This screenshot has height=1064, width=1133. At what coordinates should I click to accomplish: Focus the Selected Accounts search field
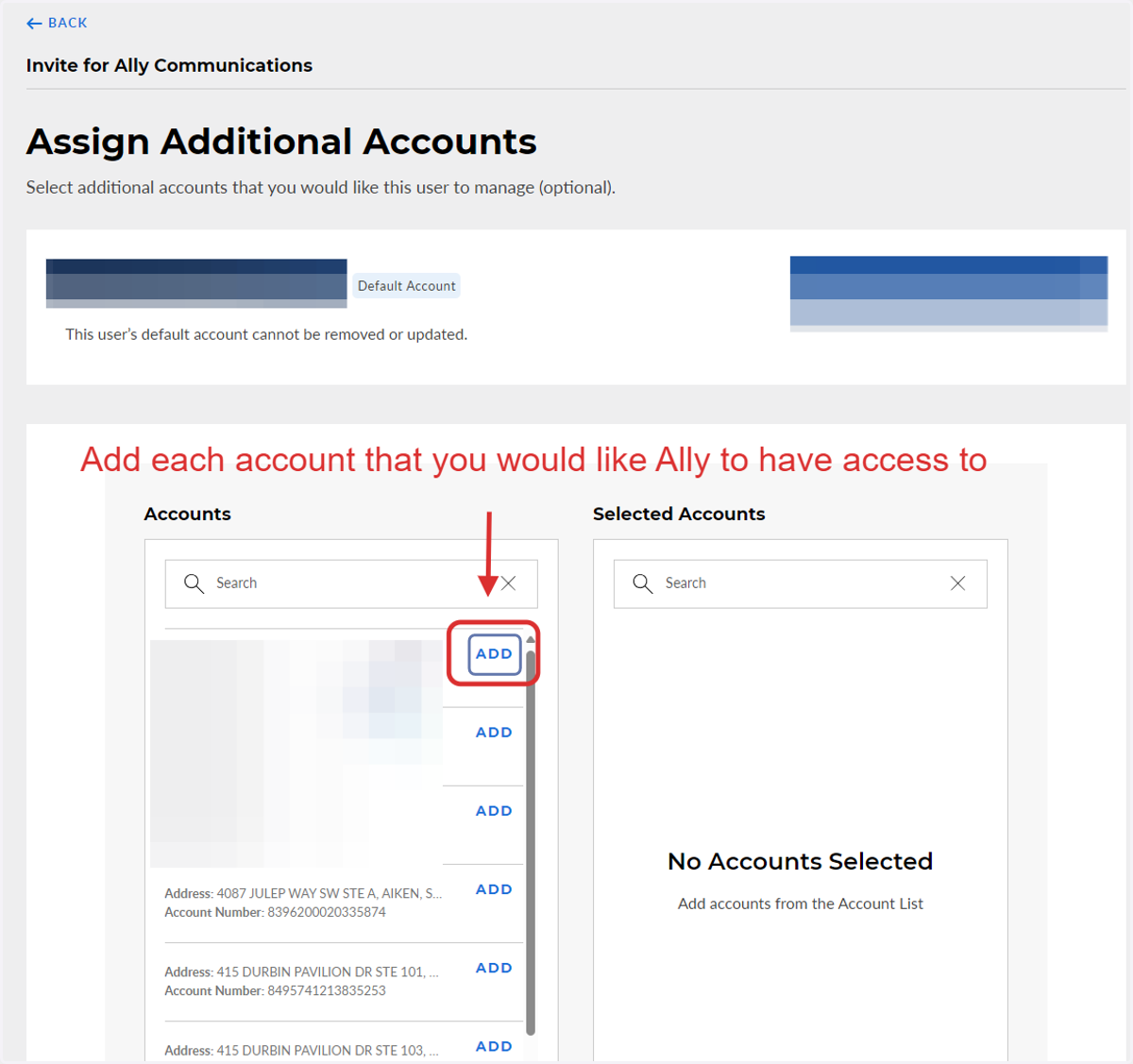point(801,583)
